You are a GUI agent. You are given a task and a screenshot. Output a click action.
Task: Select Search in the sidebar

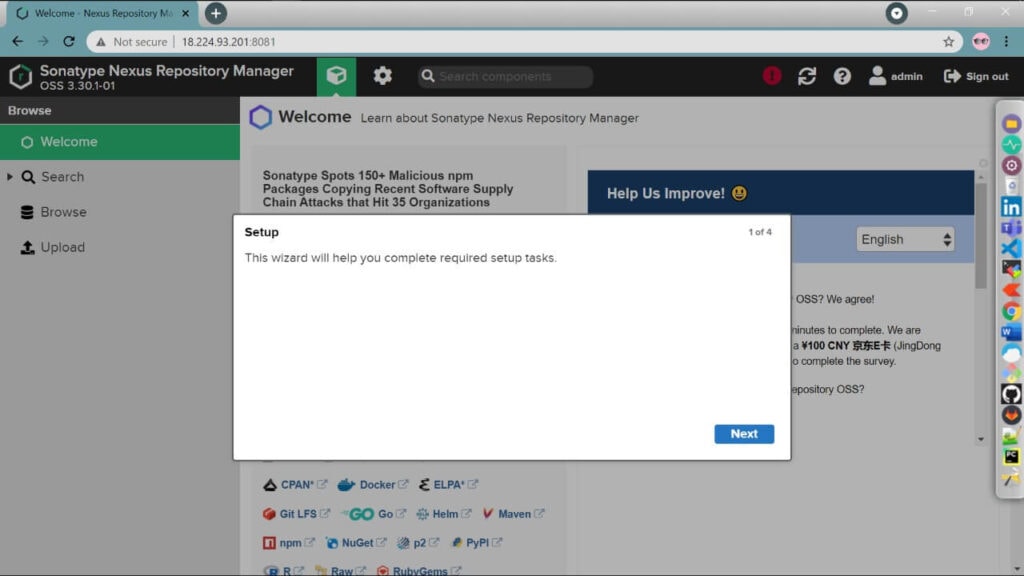62,177
